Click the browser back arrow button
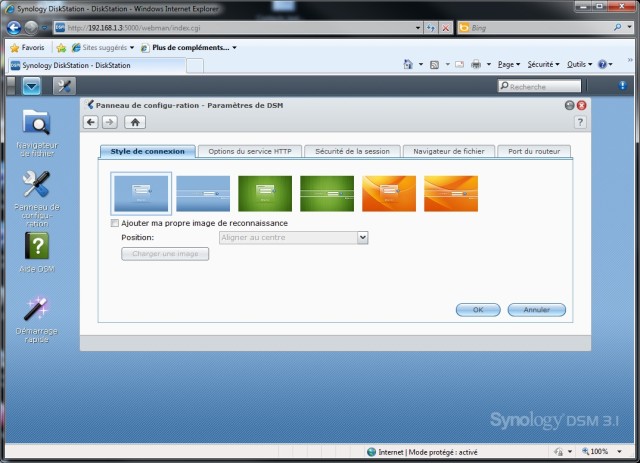Image resolution: width=640 pixels, height=463 pixels. click(14, 28)
